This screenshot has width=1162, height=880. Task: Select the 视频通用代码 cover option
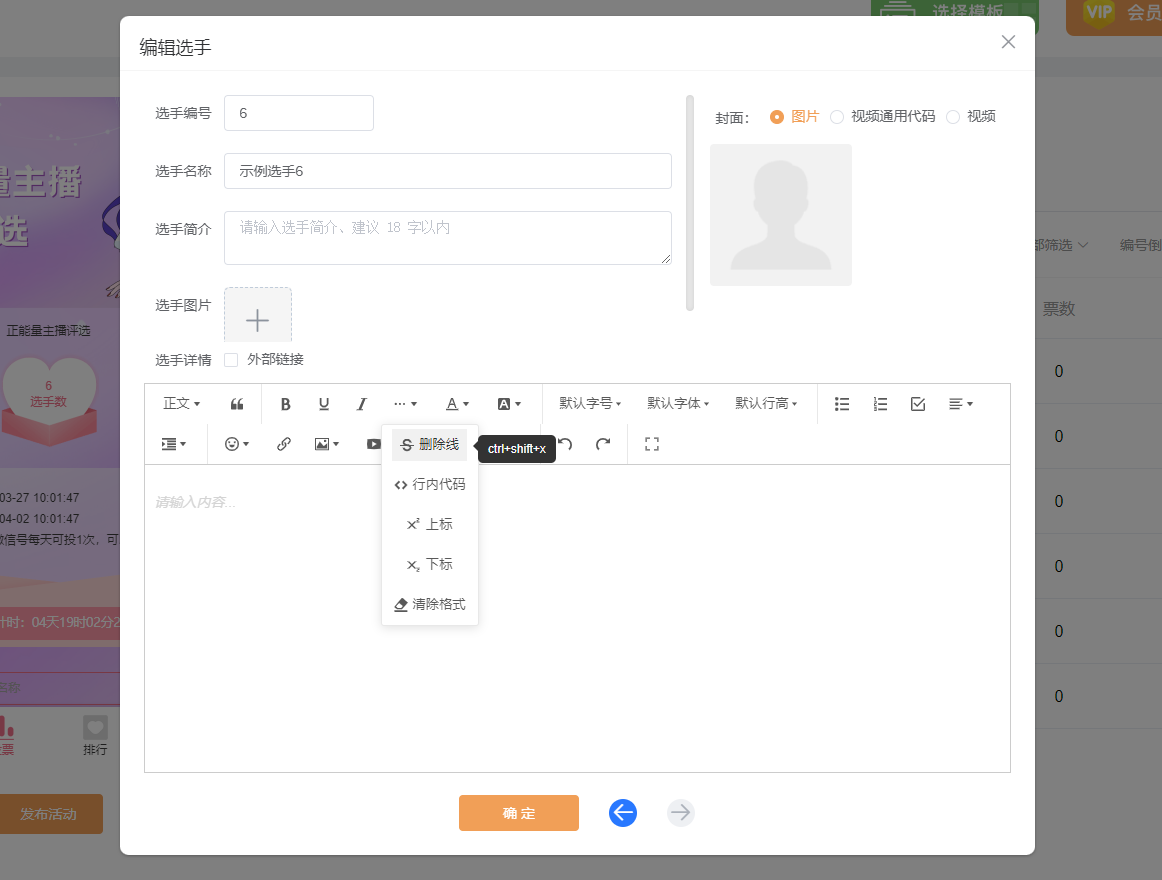click(837, 117)
